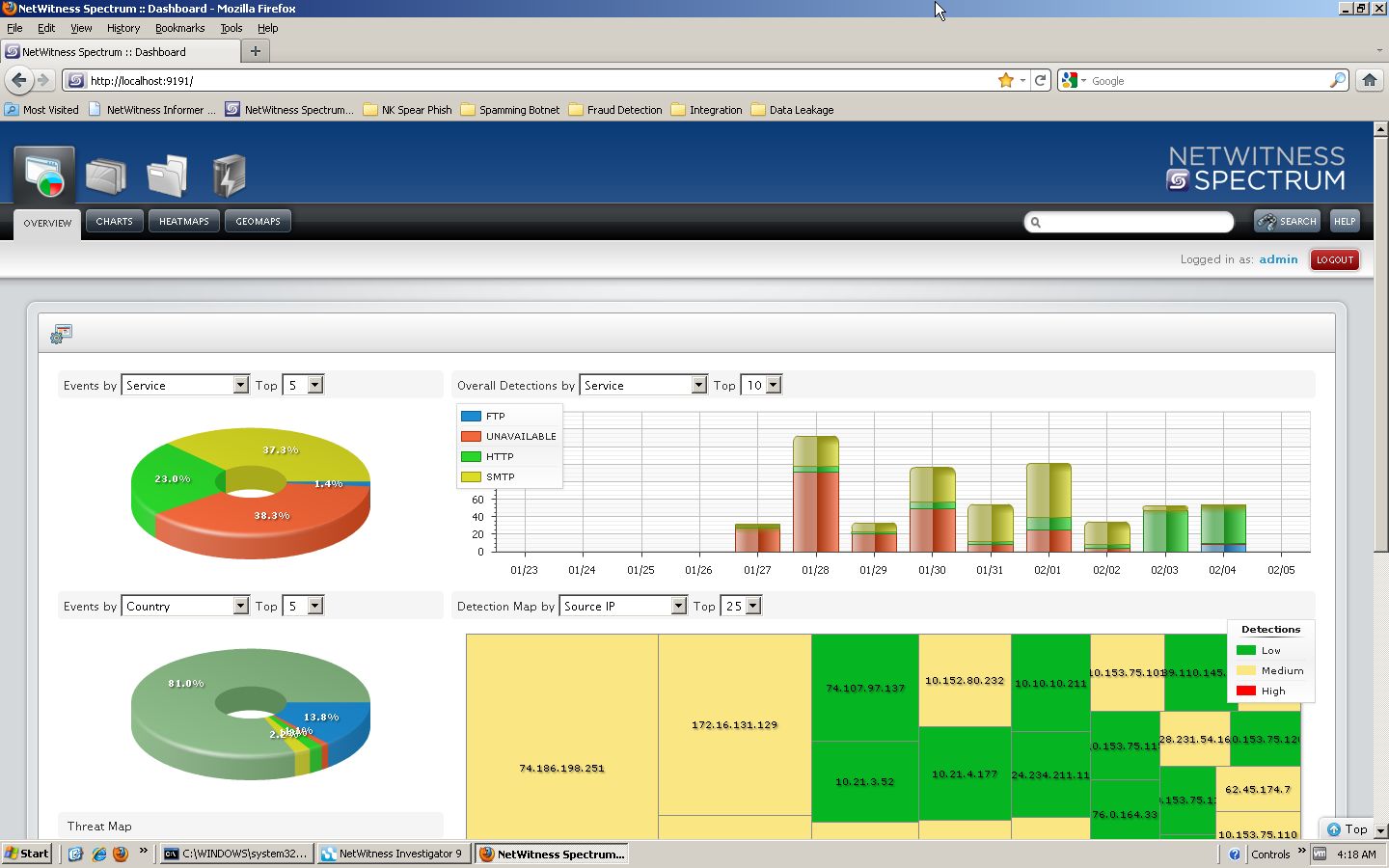Open the second header icon with stacked screens
The height and width of the screenshot is (868, 1389).
(106, 176)
